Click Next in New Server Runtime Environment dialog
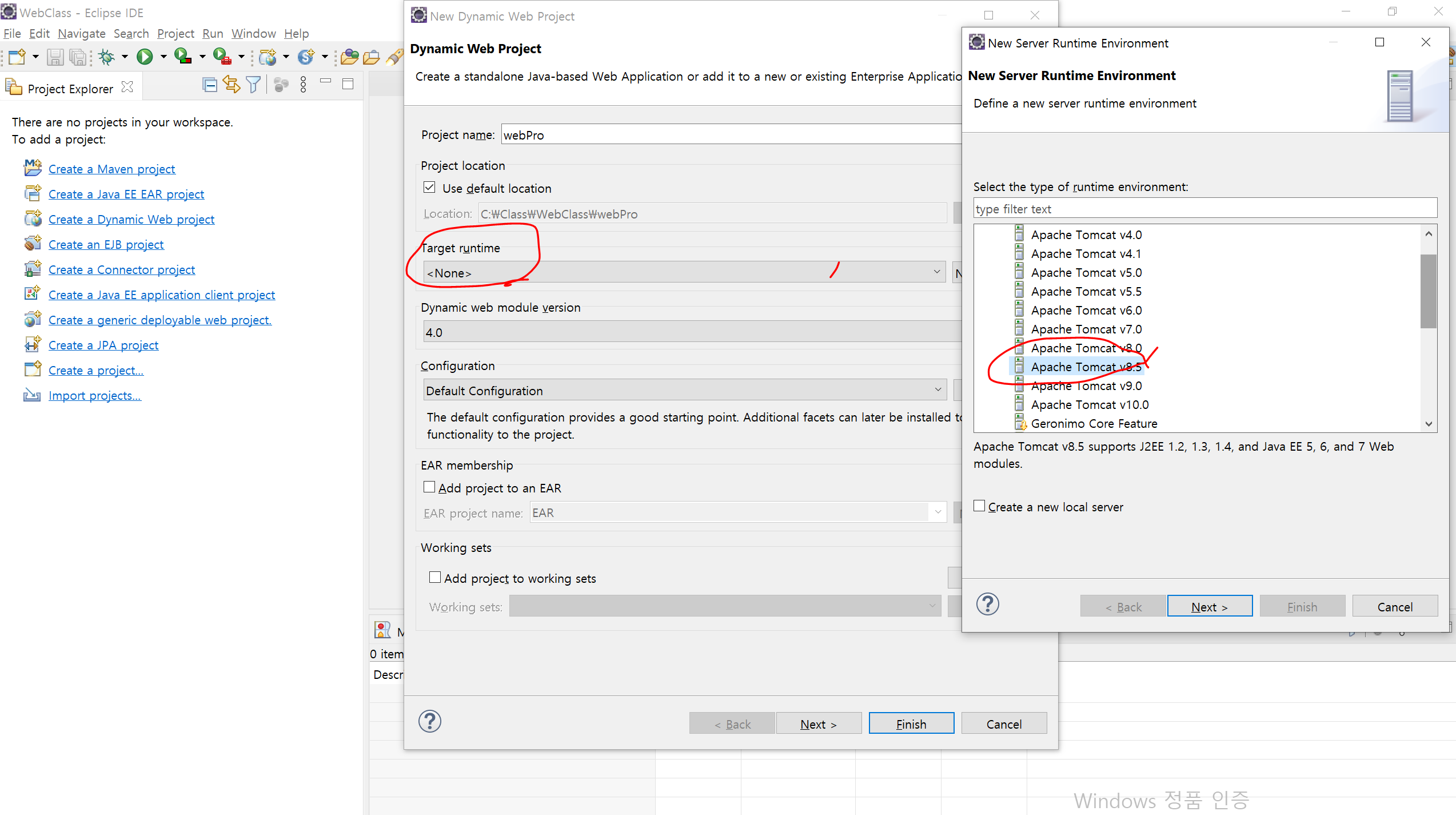Viewport: 1456px width, 815px height. (x=1210, y=606)
